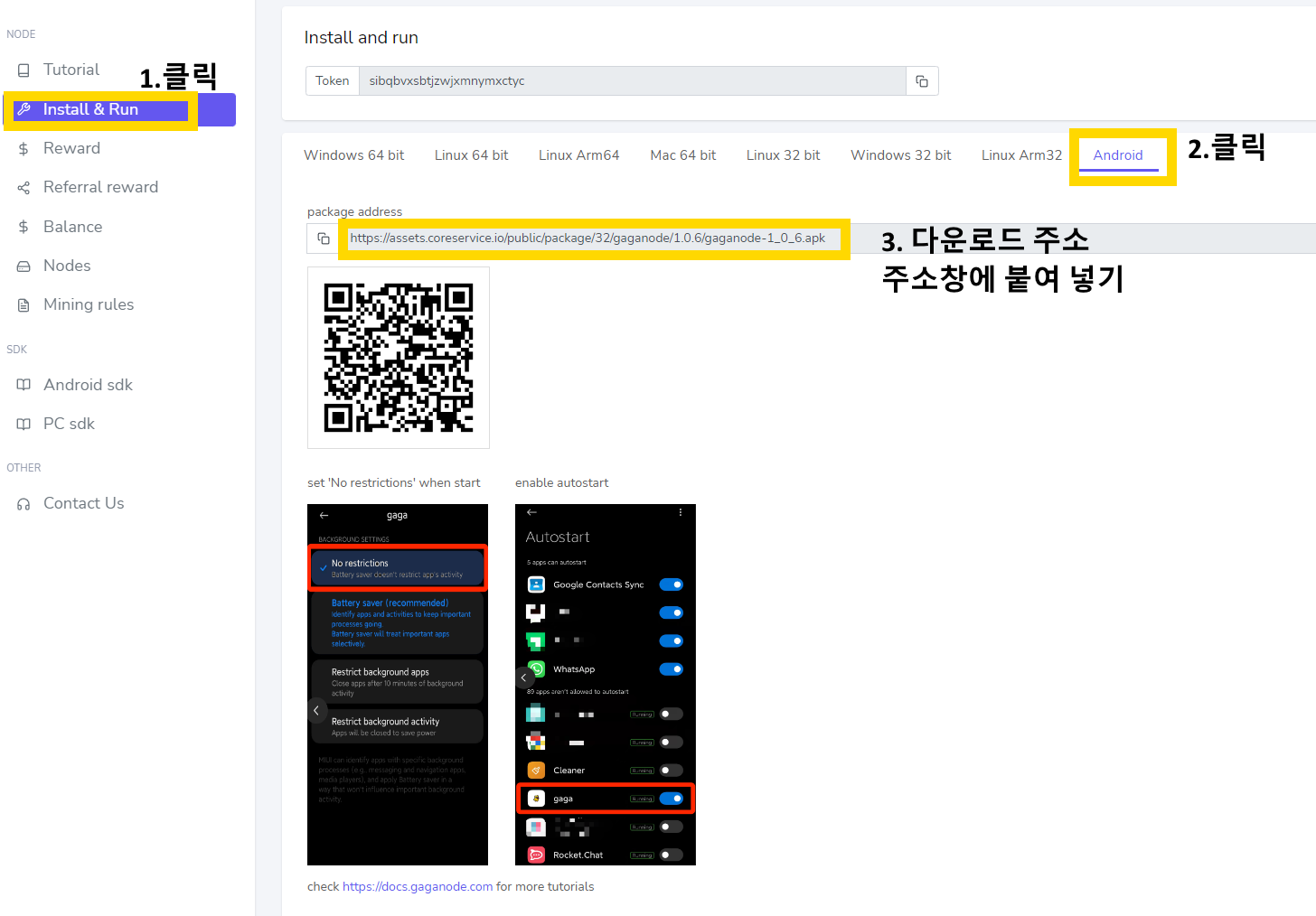Click the Referral reward share icon

pos(23,188)
